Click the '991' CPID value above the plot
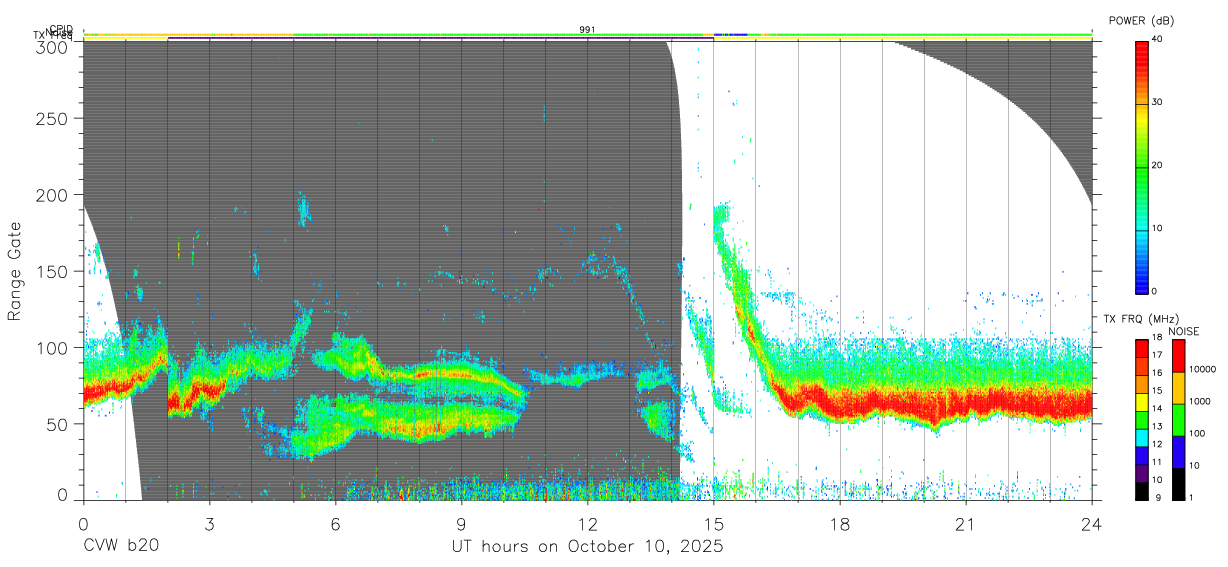This screenshot has width=1228, height=567. tap(587, 30)
